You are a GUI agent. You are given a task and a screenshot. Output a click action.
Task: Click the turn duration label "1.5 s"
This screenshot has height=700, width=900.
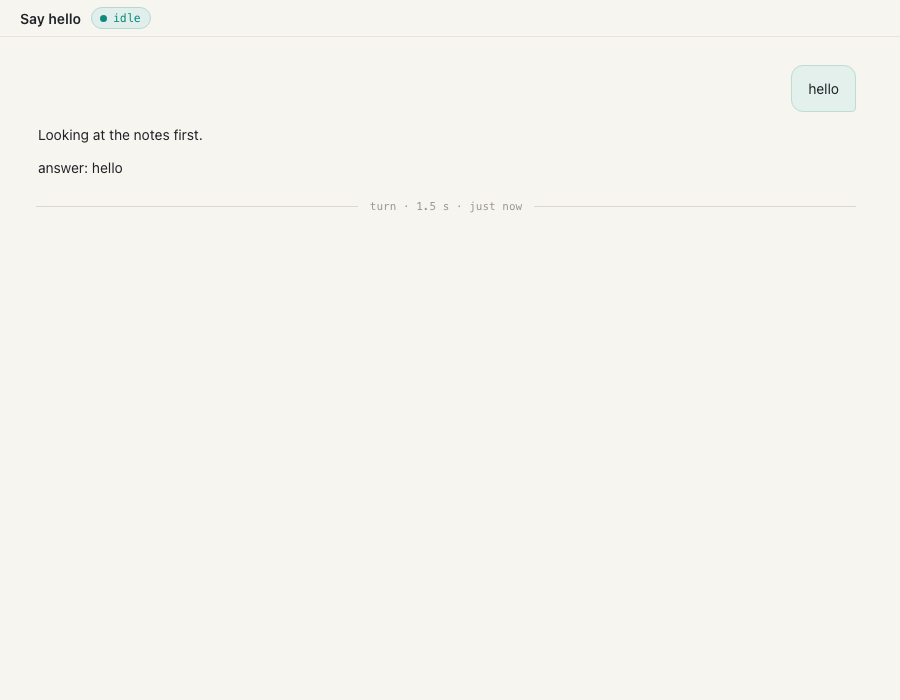tap(432, 207)
